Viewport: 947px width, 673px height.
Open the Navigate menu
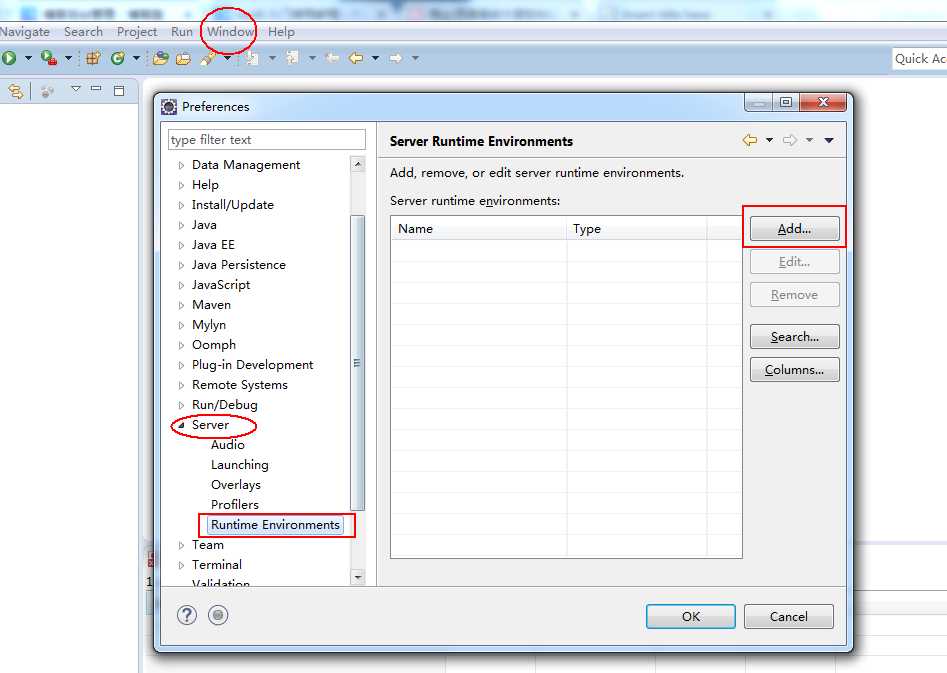25,31
